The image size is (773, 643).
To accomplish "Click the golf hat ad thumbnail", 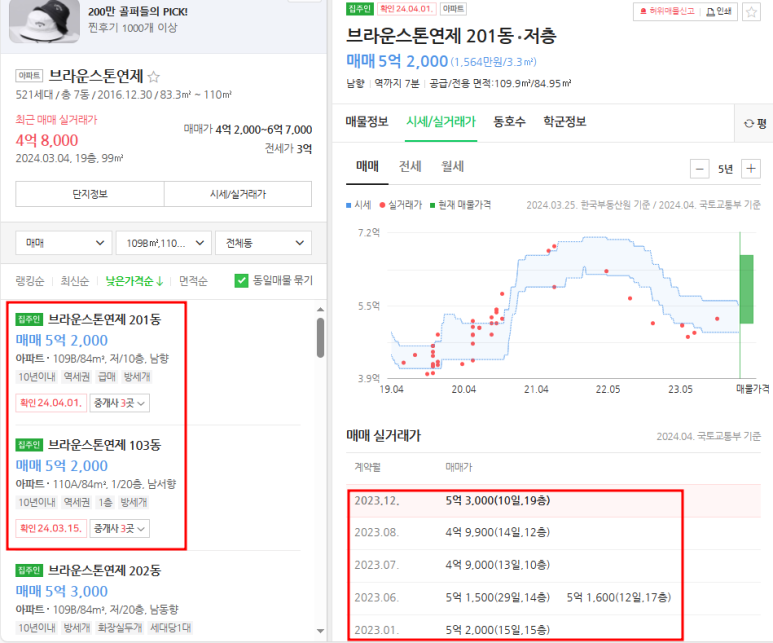I will tap(44, 21).
